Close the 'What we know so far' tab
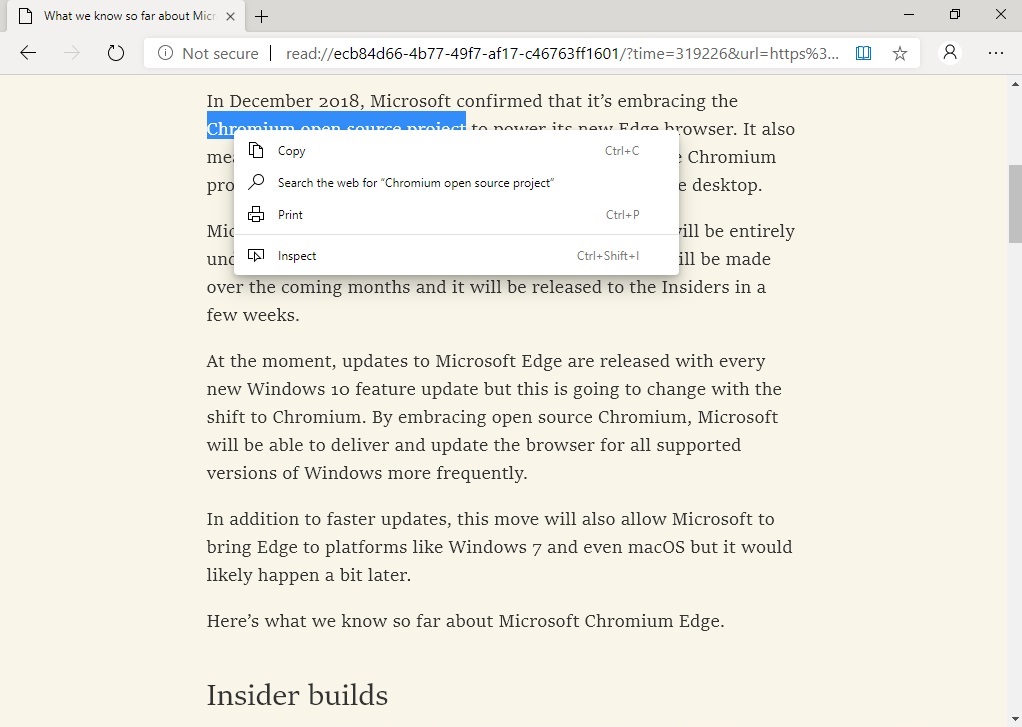Viewport: 1022px width, 727px height. click(230, 16)
